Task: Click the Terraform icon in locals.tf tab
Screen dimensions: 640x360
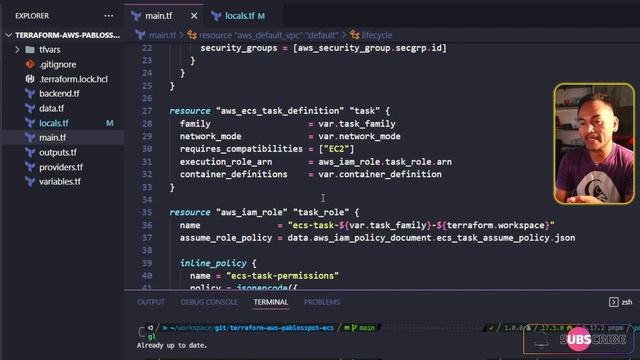Action: 216,16
